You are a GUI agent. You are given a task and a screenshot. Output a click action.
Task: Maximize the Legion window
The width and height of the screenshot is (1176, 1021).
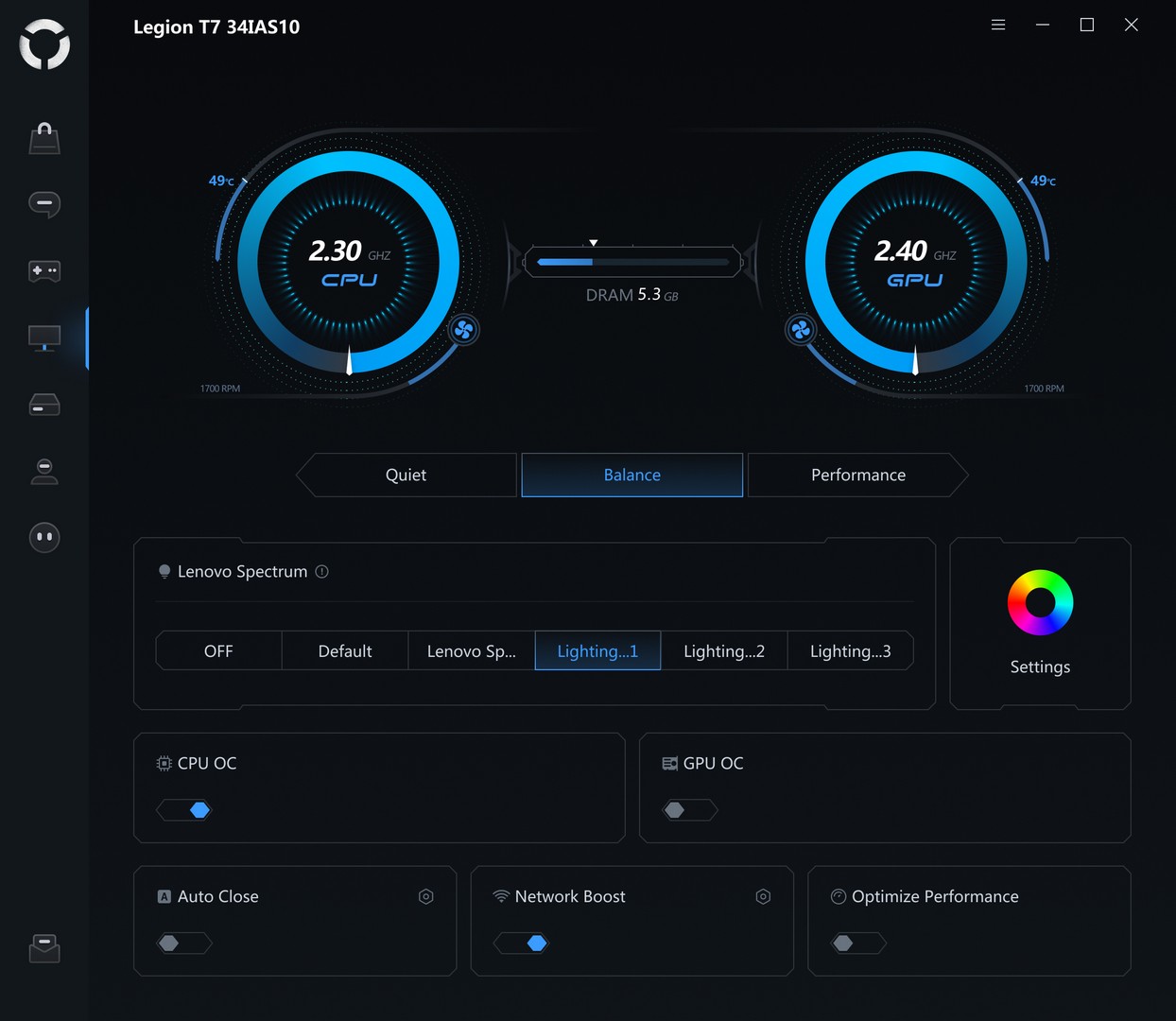tap(1087, 26)
